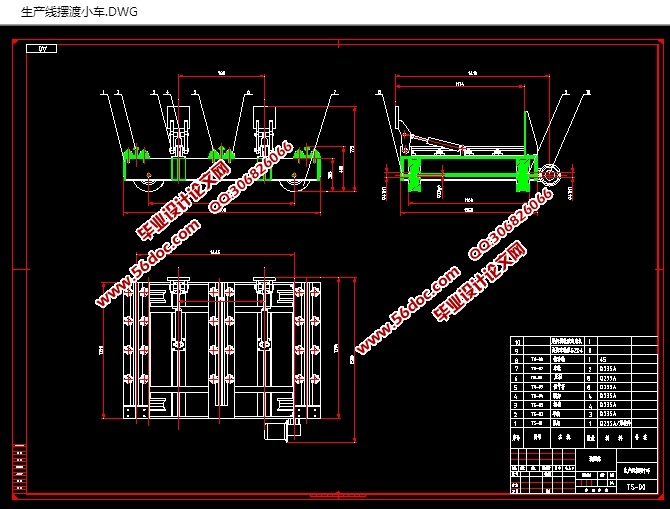Click the material Q235A in parts list row 2
Viewport: 670px width, 509px height.
(608, 414)
